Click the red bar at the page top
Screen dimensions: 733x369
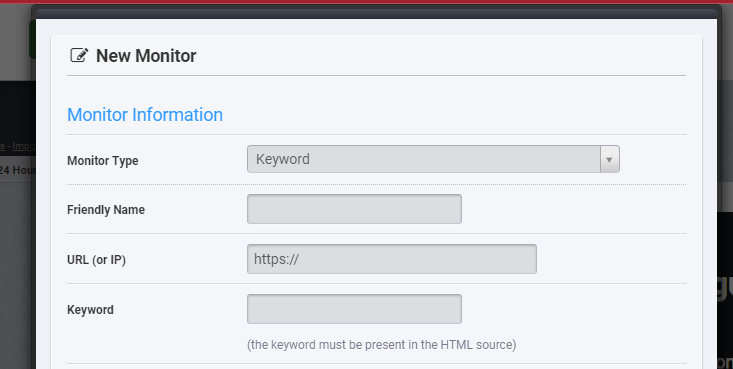click(x=366, y=1)
